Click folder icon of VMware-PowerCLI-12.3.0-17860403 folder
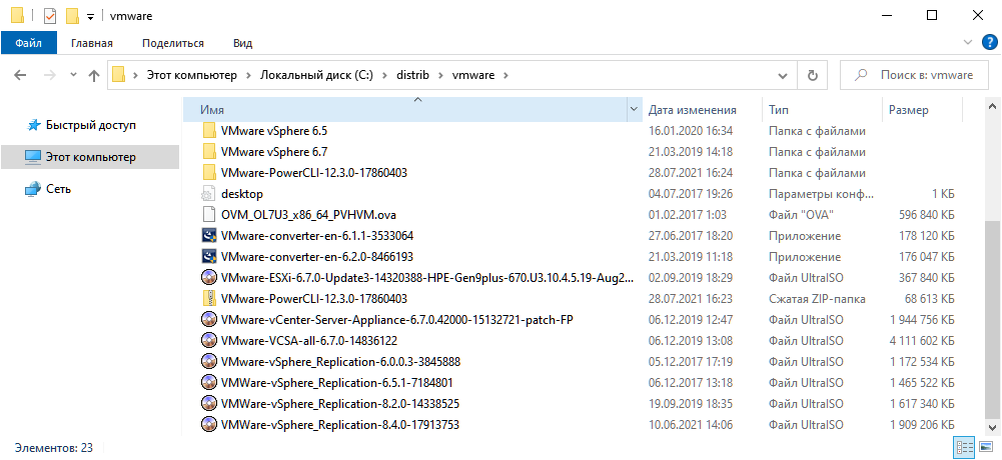Image resolution: width=1002 pixels, height=460 pixels. 209,173
